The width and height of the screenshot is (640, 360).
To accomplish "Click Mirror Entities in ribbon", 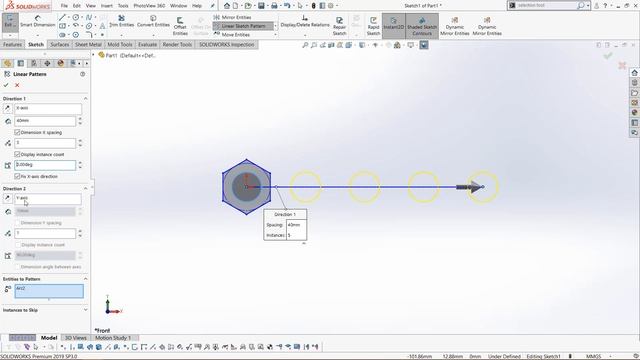I will coord(233,17).
